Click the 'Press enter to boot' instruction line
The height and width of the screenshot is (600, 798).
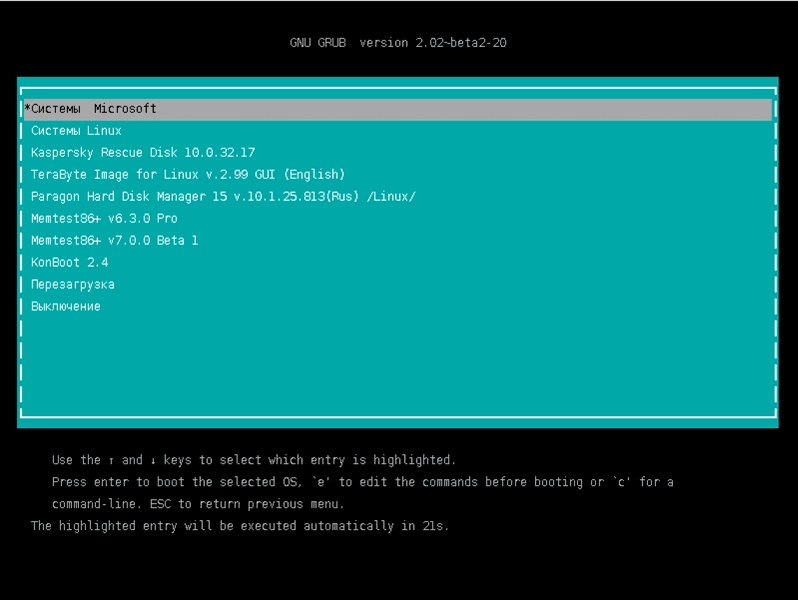(362, 482)
